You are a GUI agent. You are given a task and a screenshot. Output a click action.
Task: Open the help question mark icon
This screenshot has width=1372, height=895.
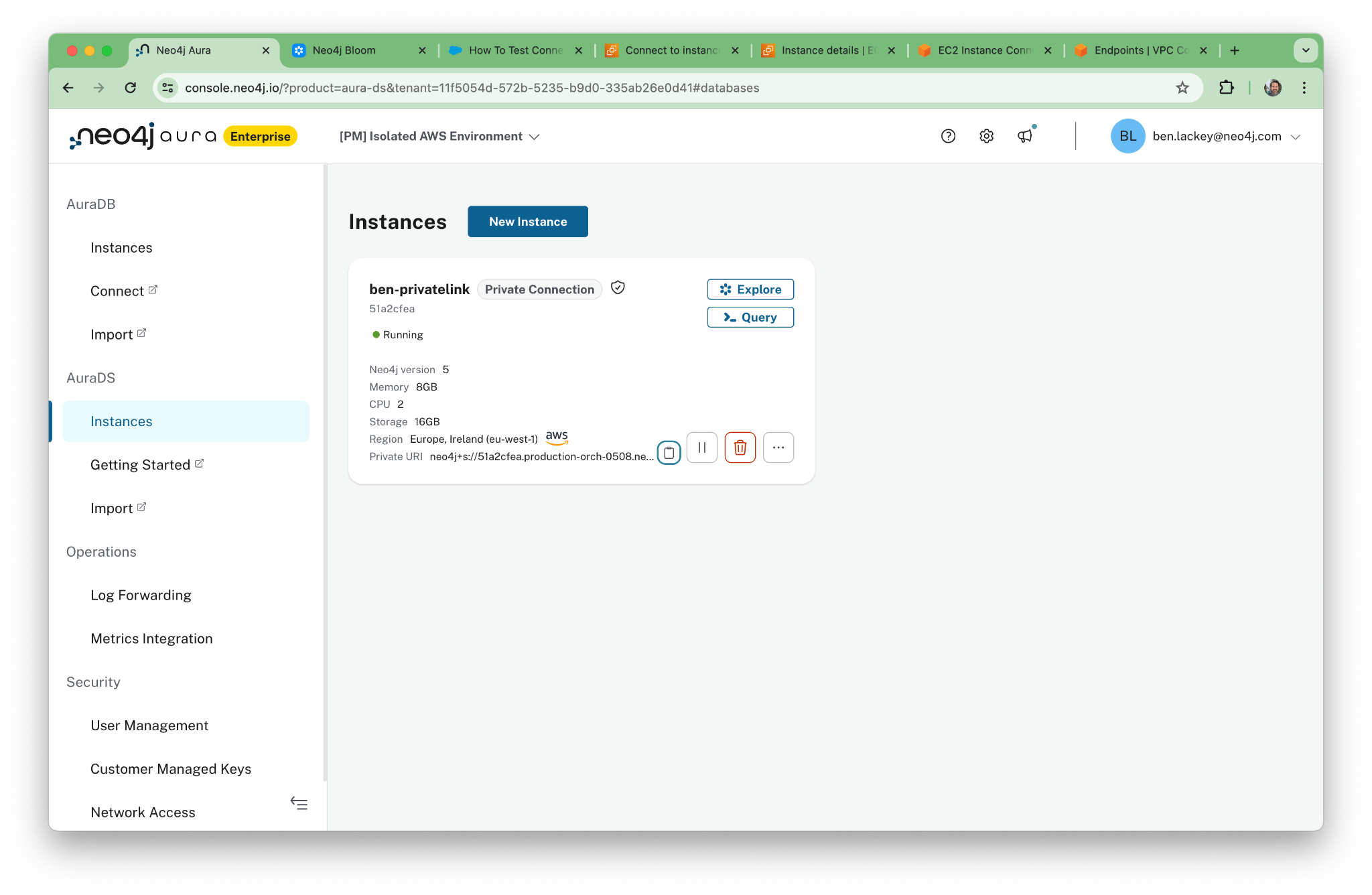(x=948, y=136)
